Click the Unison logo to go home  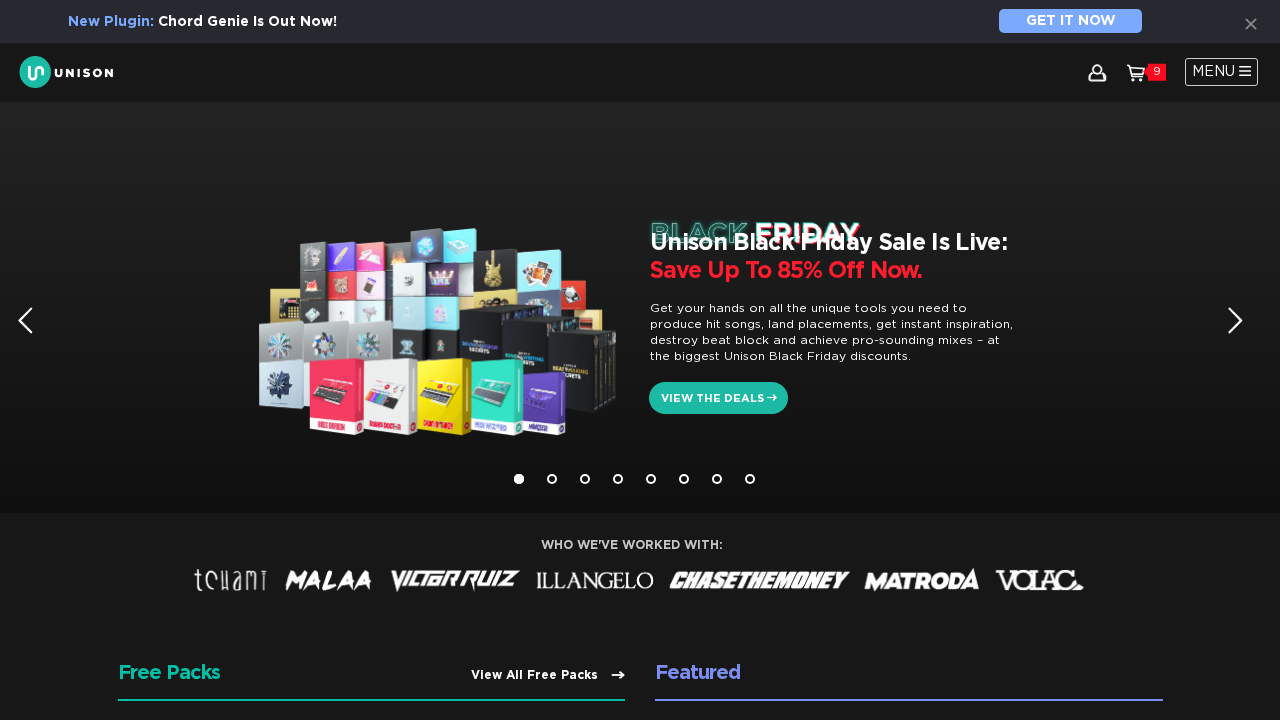click(x=66, y=71)
